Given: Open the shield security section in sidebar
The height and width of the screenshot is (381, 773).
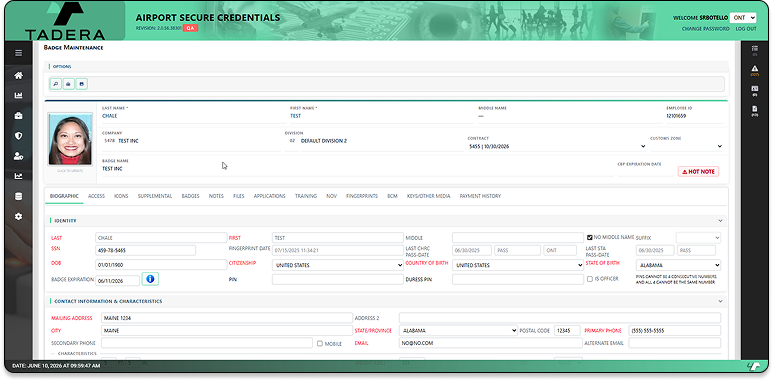Looking at the screenshot, I should (18, 136).
